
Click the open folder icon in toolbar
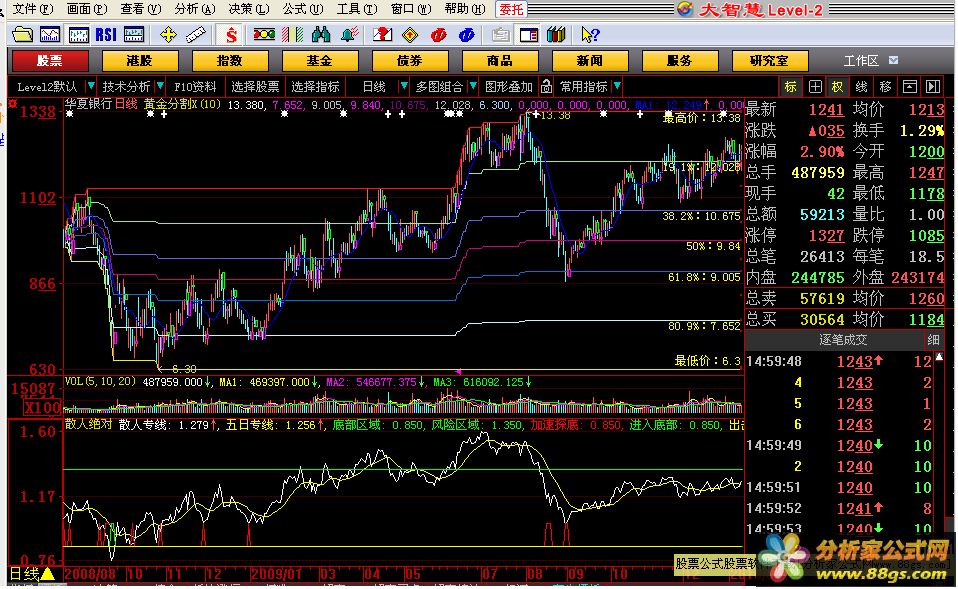pos(22,34)
